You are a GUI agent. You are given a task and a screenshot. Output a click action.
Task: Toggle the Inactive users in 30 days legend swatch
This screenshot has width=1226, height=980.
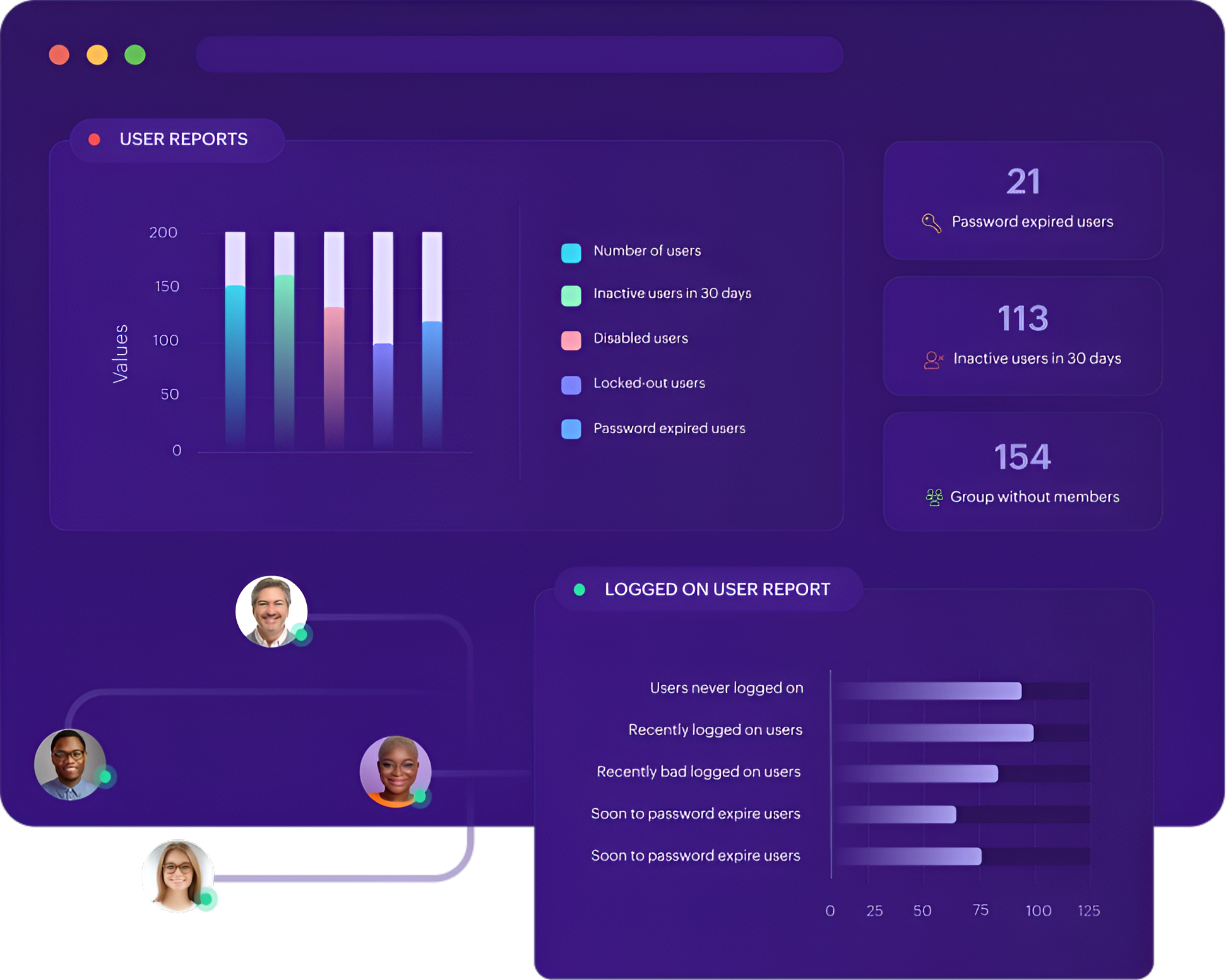pos(571,296)
